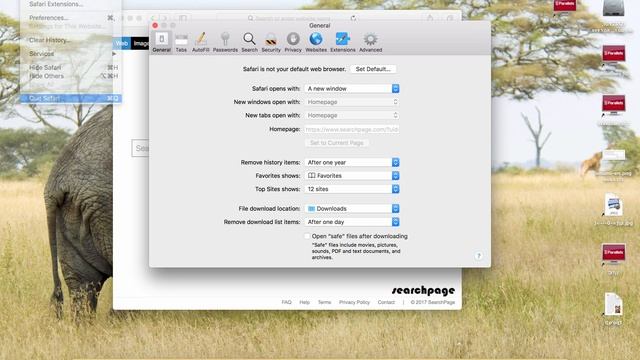Open Remove download list items dropdown
Viewport: 640px width, 360px height.
tap(352, 222)
